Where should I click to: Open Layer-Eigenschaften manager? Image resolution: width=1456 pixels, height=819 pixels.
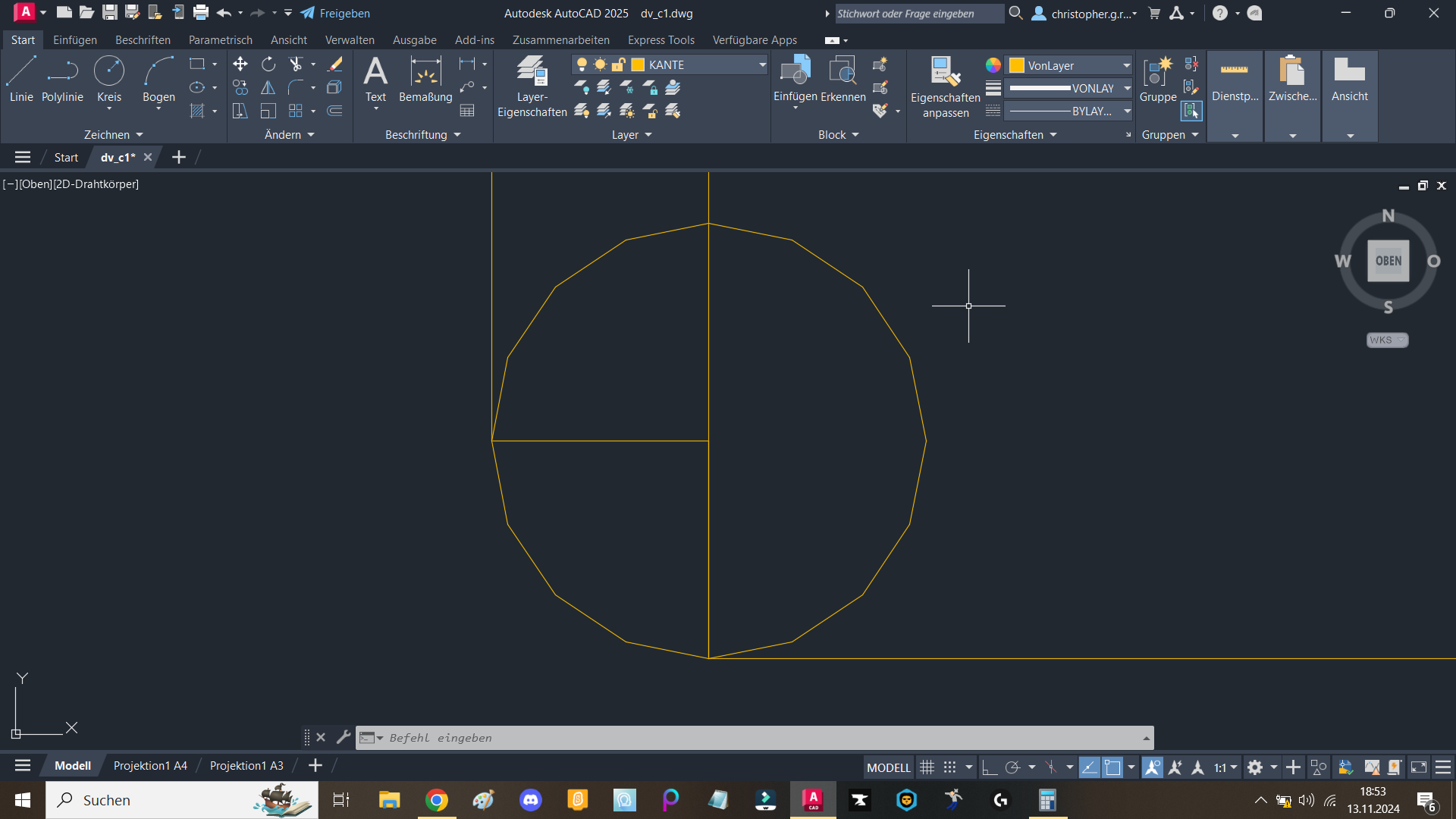tap(532, 86)
